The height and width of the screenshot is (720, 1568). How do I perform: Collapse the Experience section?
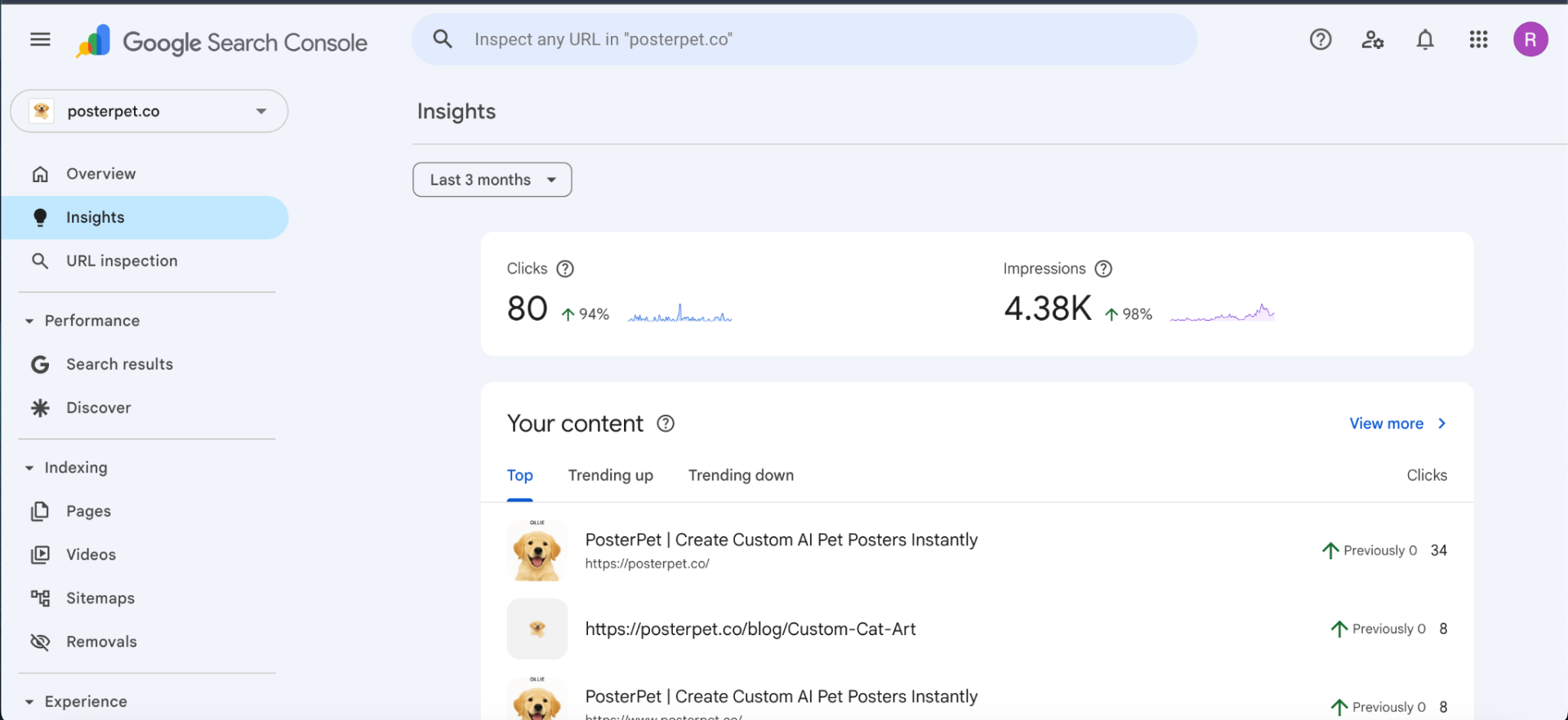pyautogui.click(x=29, y=701)
